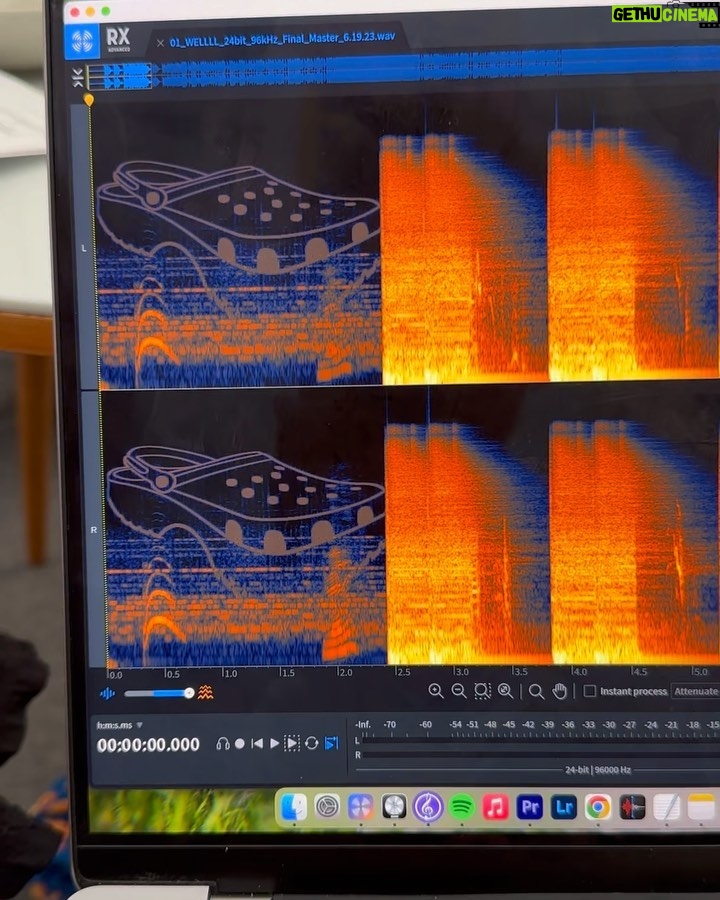Toggle the headphones monitor icon
This screenshot has width=720, height=900.
coord(223,744)
